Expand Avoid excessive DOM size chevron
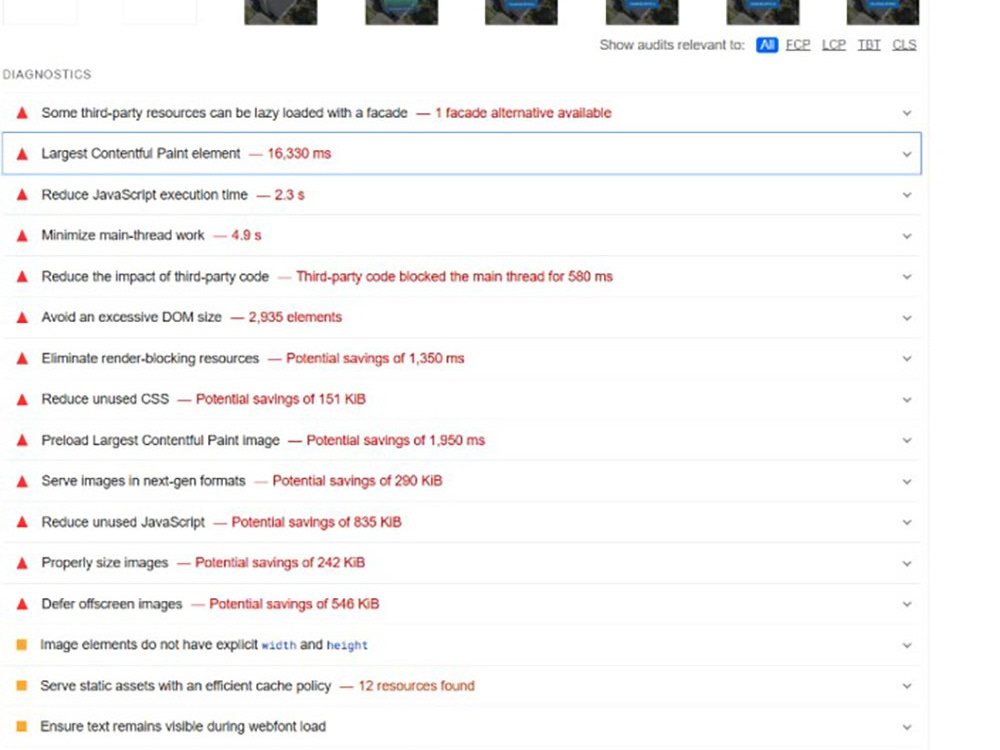Viewport: 1000px width, 750px height. point(906,318)
